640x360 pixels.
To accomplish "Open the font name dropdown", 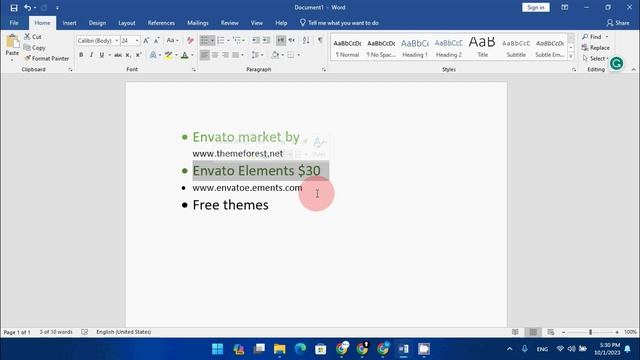I will coord(117,41).
